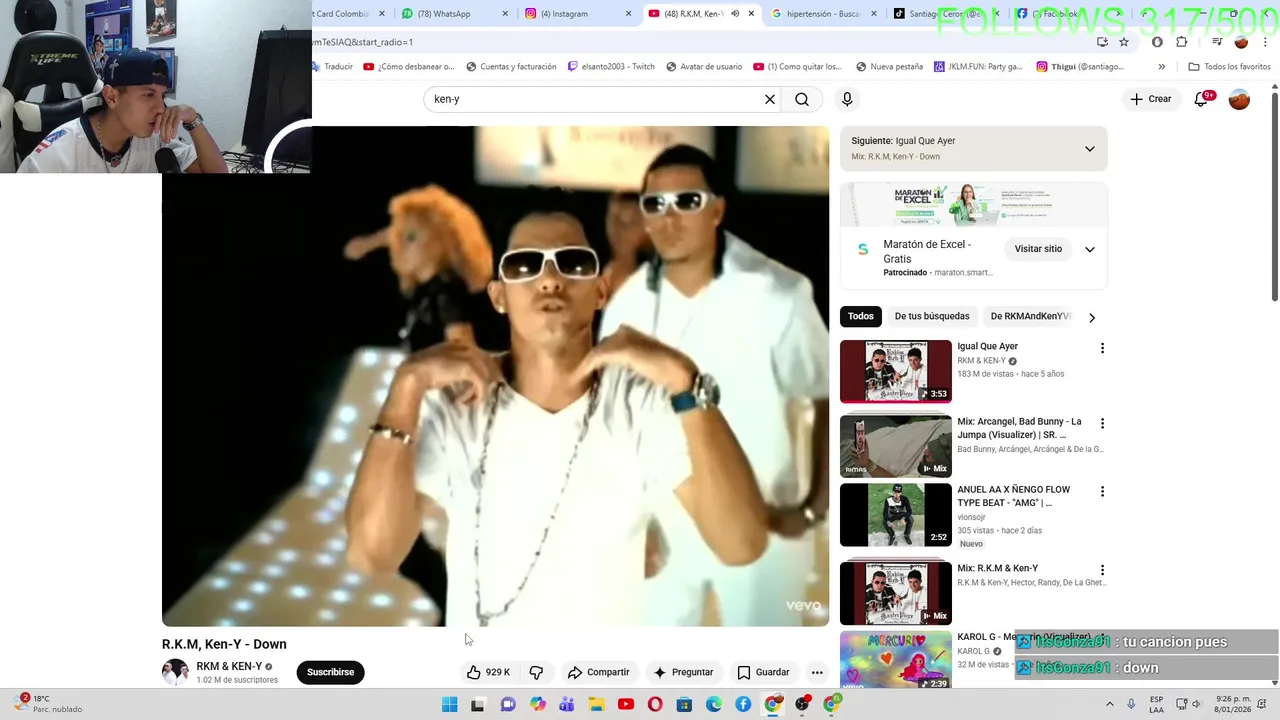The image size is (1280, 720).
Task: Open YouTube notifications bell
Action: (x=1202, y=99)
